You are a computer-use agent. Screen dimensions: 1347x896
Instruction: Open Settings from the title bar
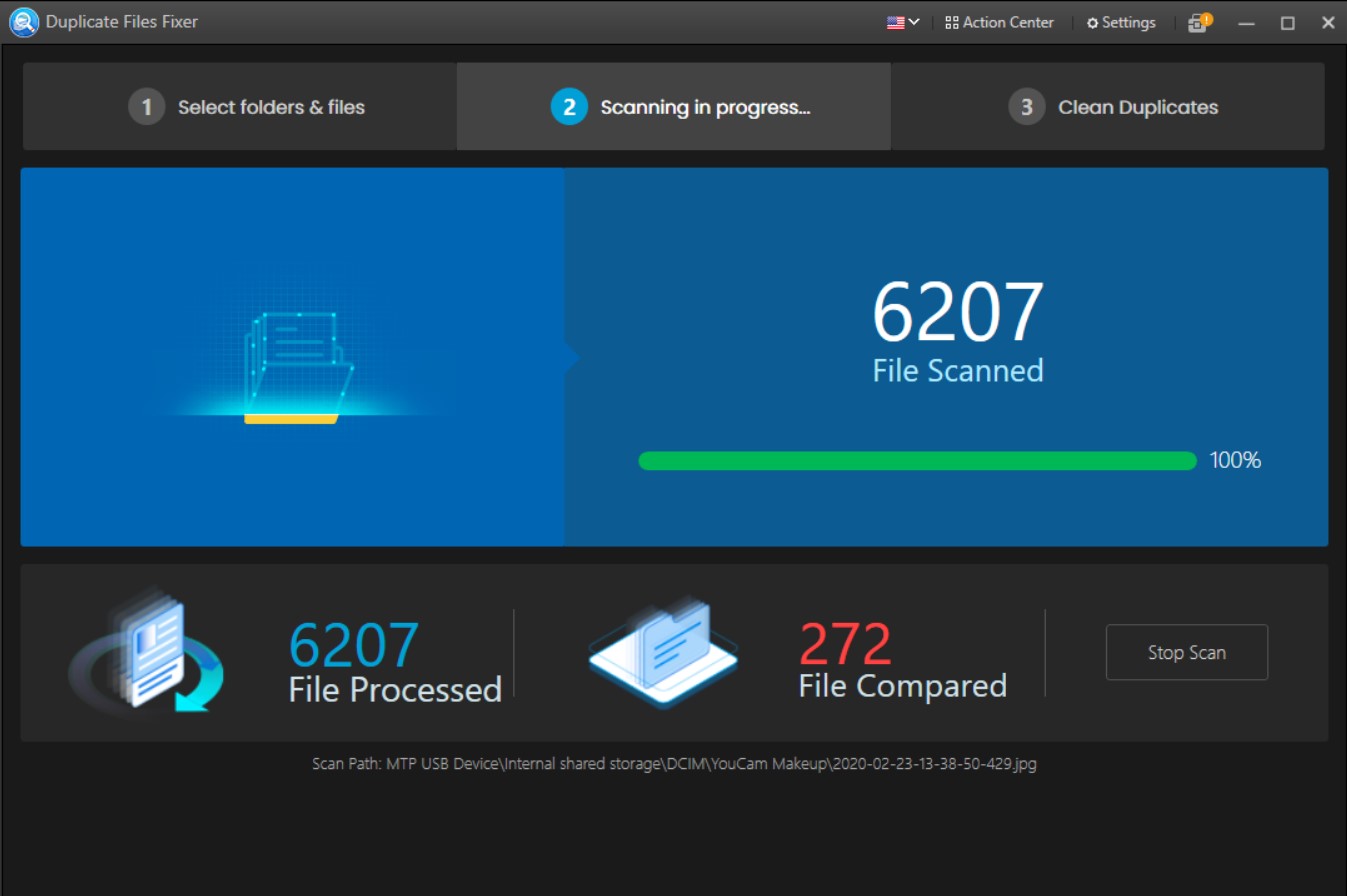[1121, 22]
